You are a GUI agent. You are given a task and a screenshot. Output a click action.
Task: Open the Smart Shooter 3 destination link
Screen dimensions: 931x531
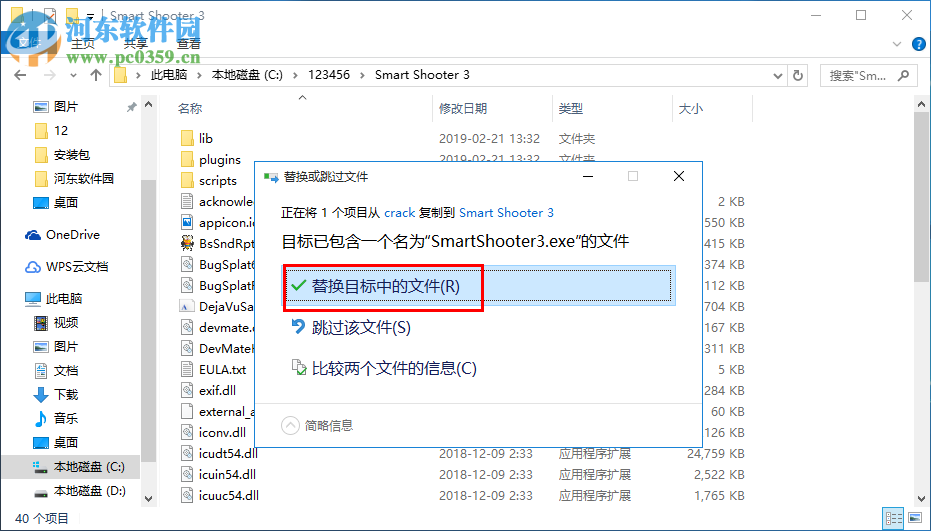[x=506, y=213]
